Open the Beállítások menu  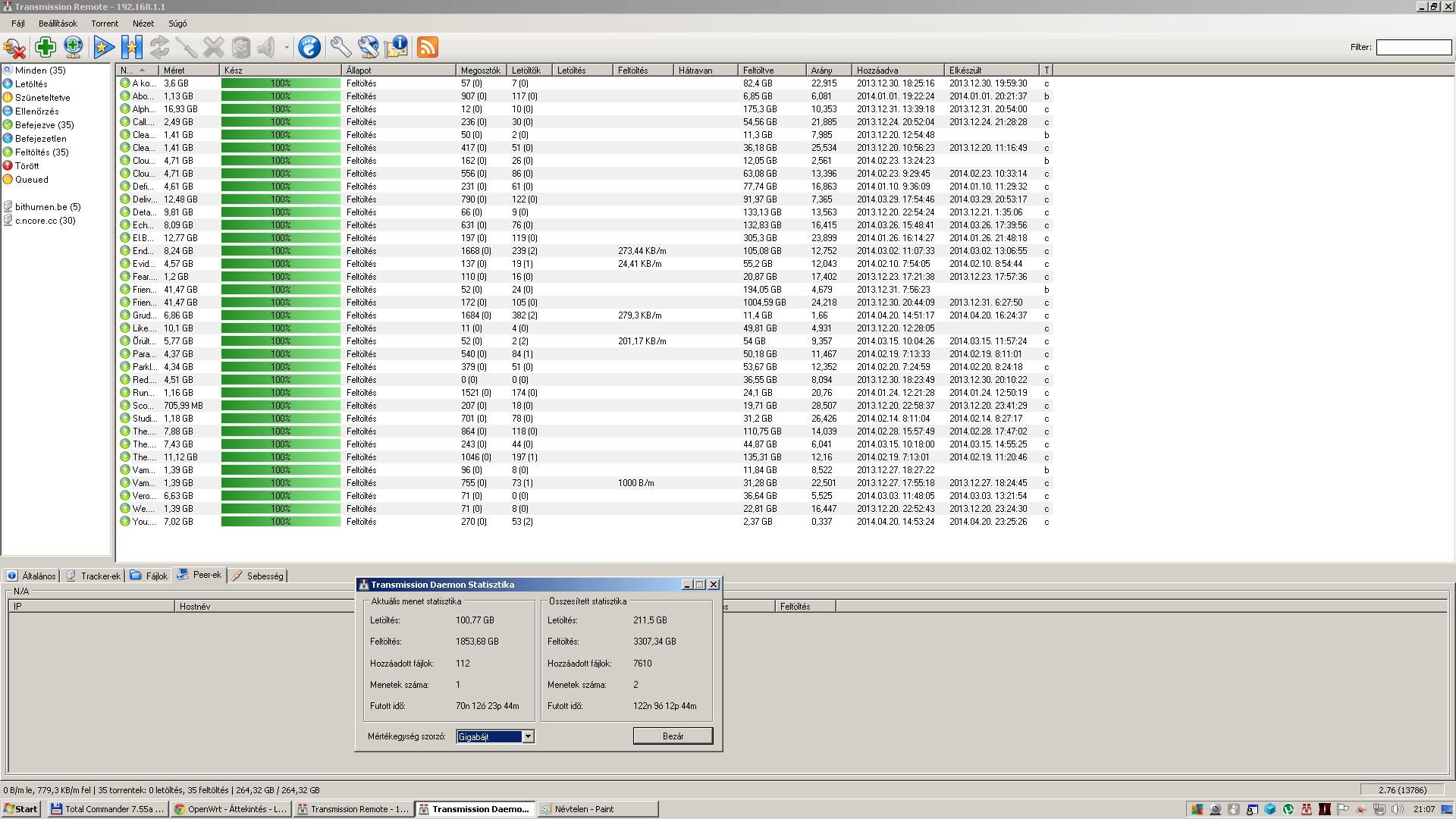[58, 24]
